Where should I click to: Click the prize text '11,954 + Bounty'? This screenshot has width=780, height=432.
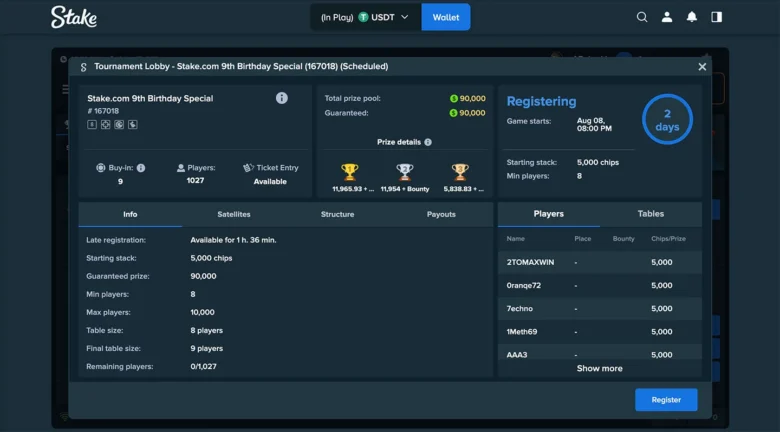coord(404,189)
